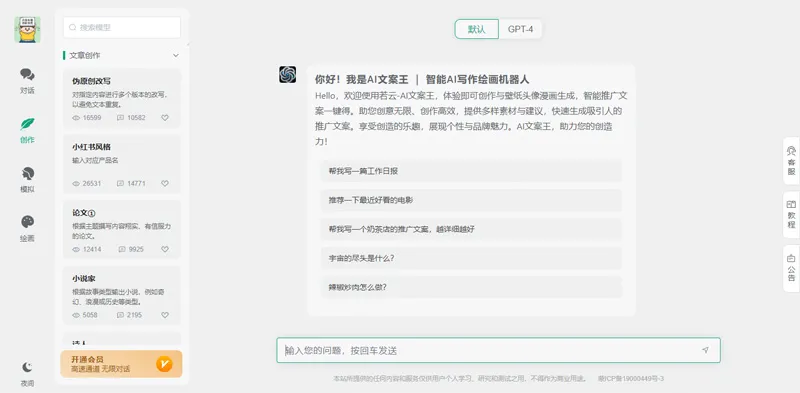Choose the 奶茶店推广文案 suggestion

coord(471,229)
